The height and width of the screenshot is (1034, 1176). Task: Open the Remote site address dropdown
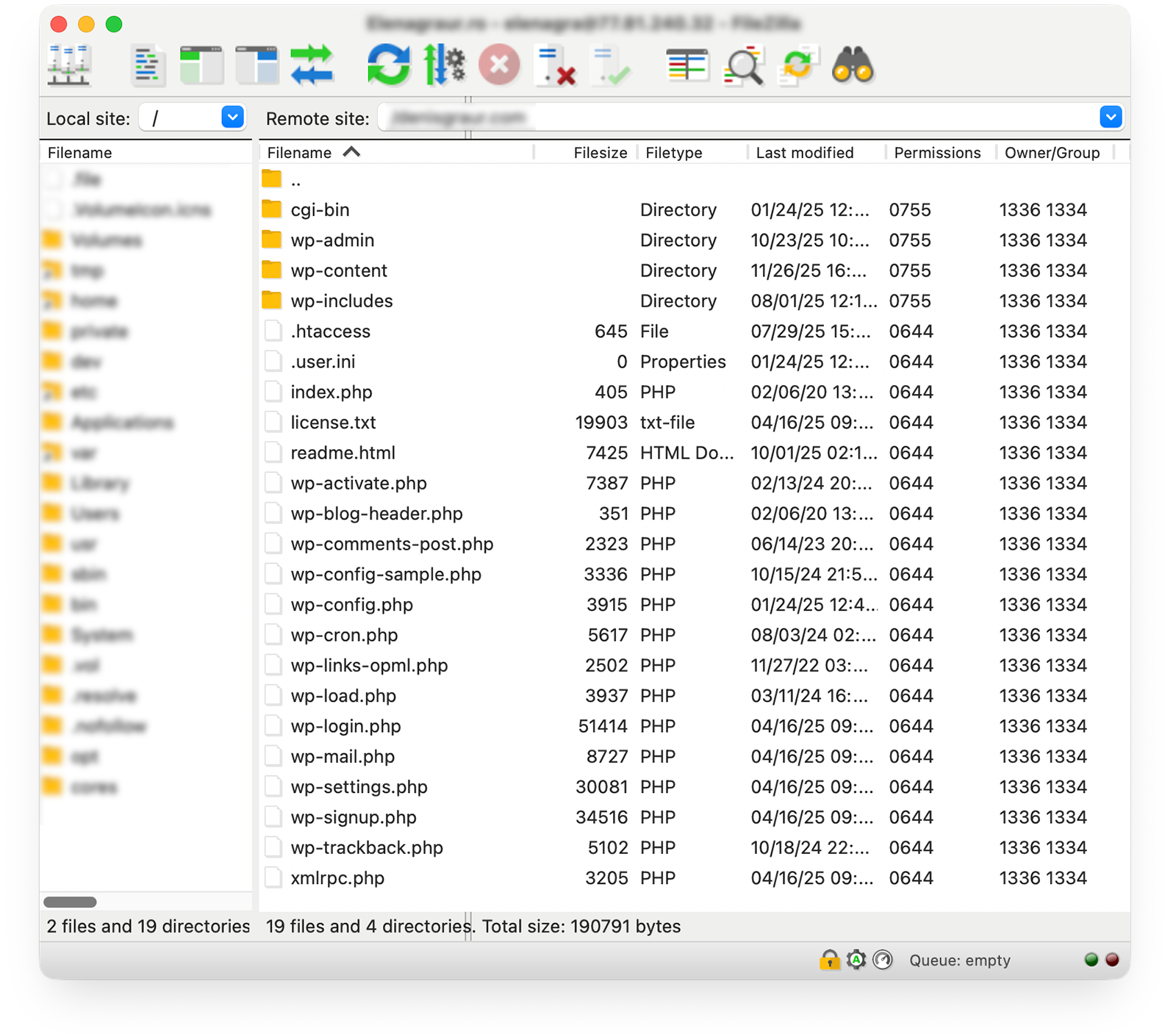click(x=1111, y=116)
